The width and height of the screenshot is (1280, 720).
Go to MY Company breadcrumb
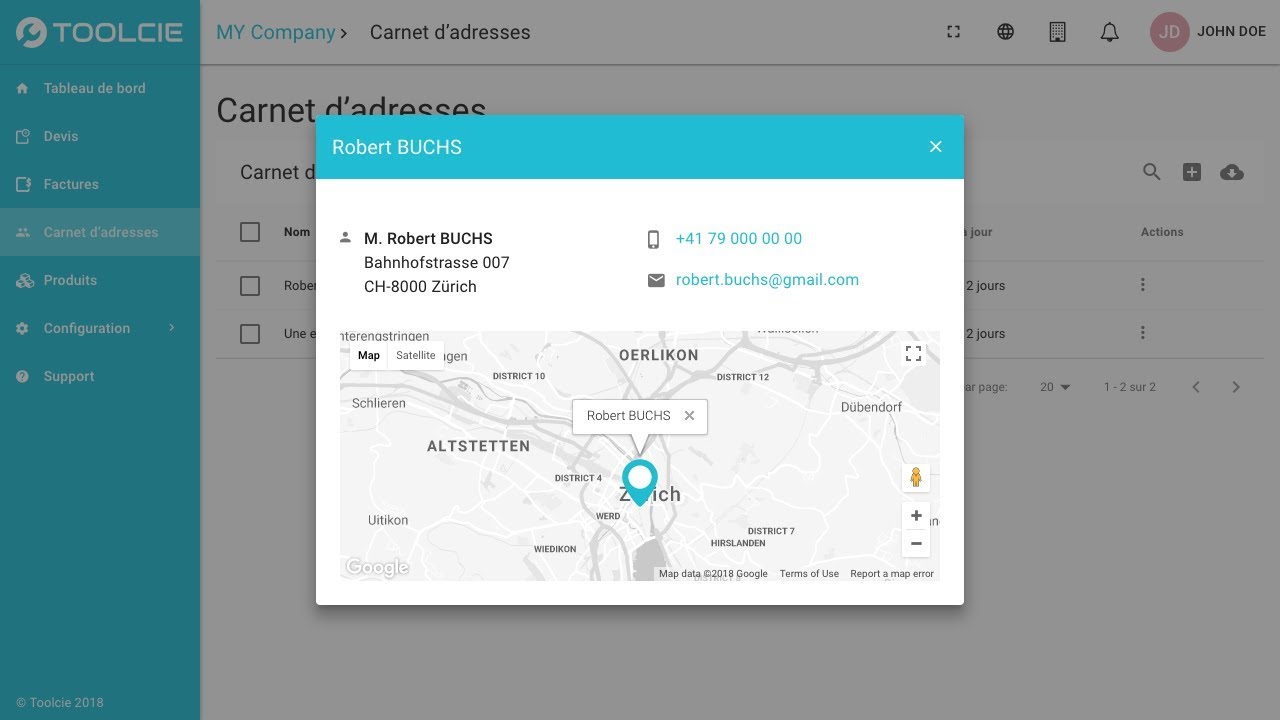(x=276, y=32)
